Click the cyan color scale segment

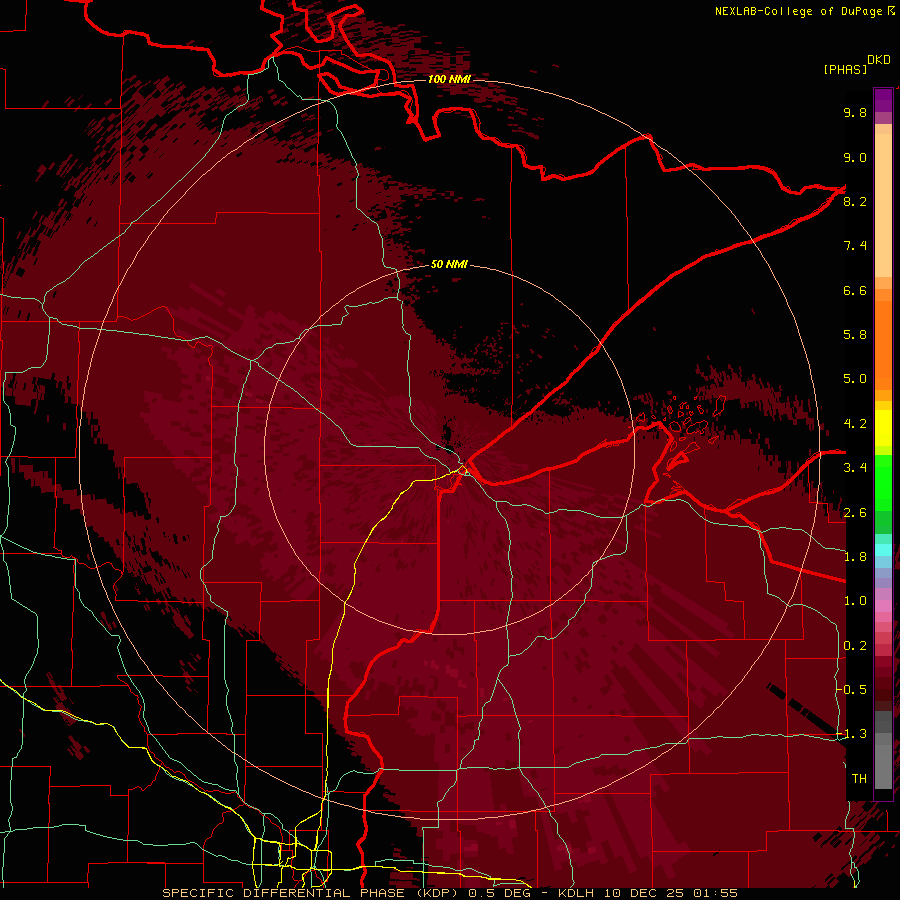(883, 550)
